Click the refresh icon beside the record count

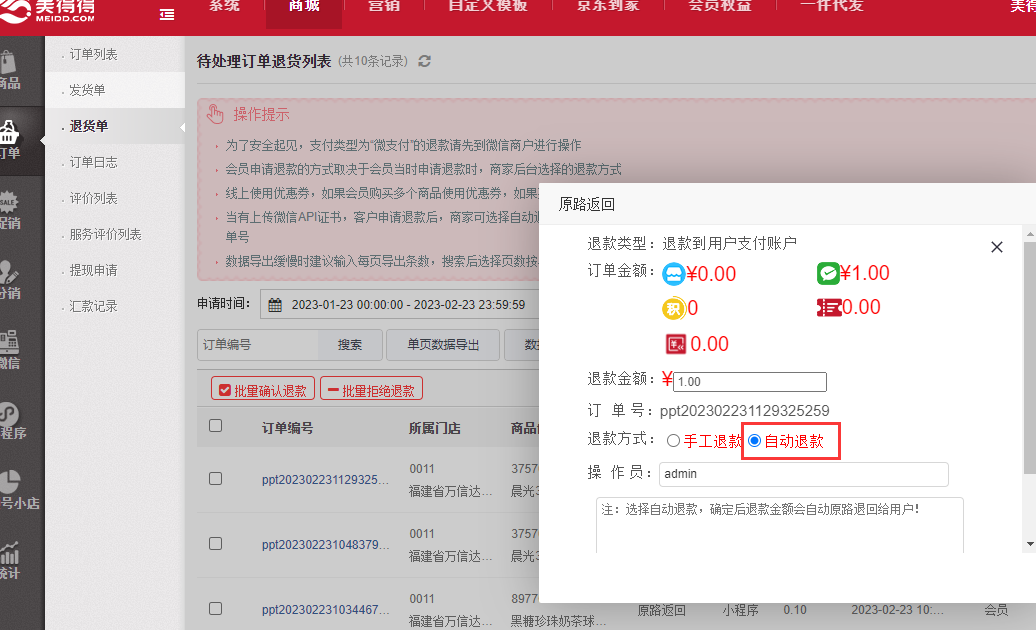pos(425,62)
